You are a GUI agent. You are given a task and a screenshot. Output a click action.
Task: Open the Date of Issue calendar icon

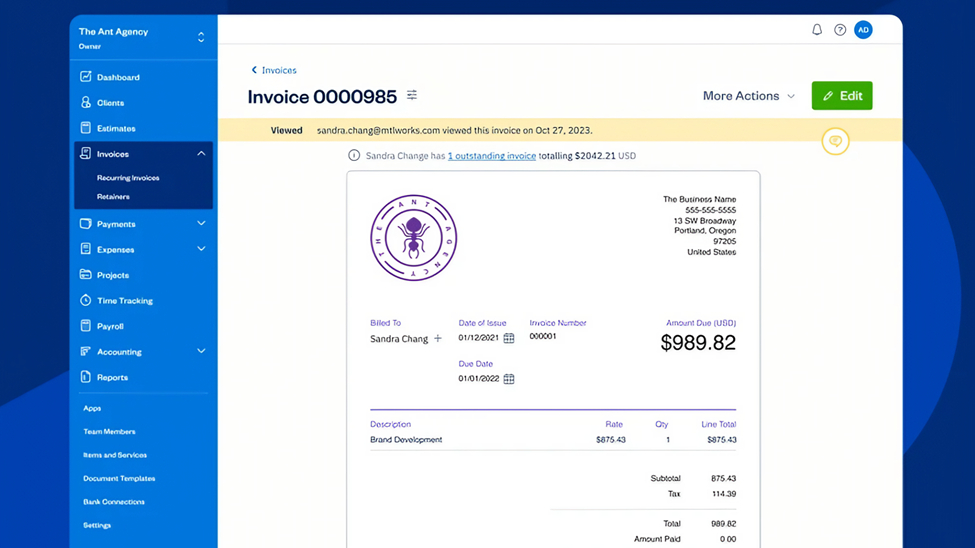tap(509, 338)
